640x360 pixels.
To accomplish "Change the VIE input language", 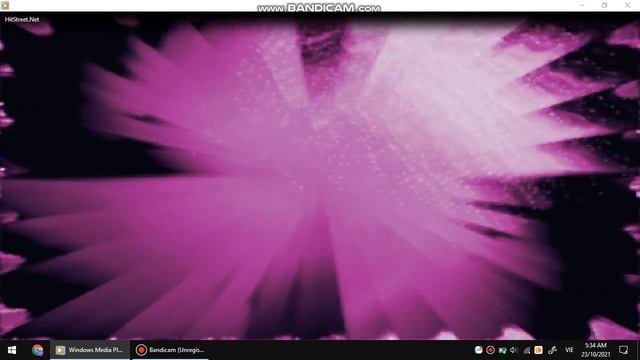I will tap(569, 350).
